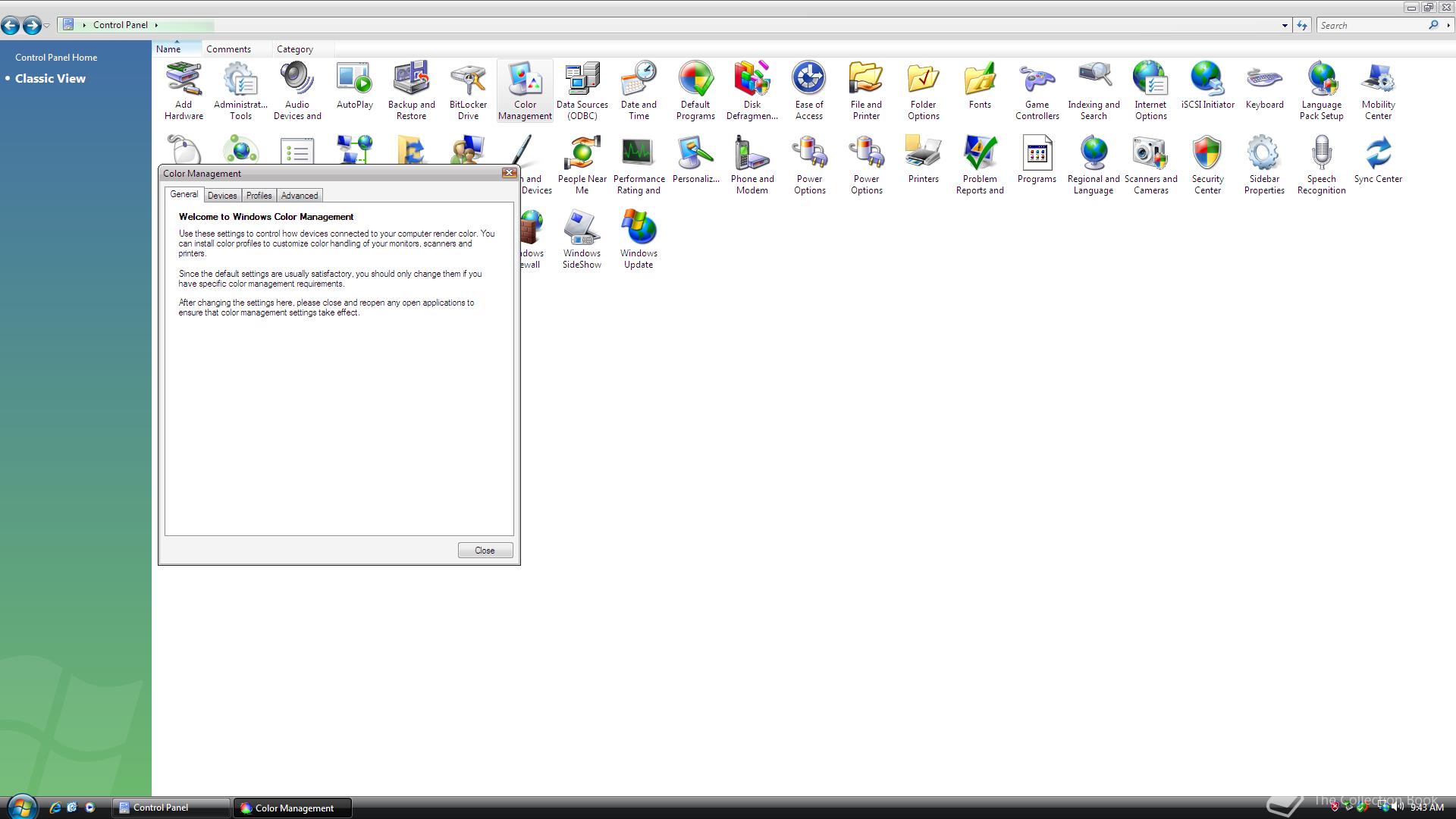The height and width of the screenshot is (819, 1456).
Task: Open the Security Center icon
Action: point(1207,165)
